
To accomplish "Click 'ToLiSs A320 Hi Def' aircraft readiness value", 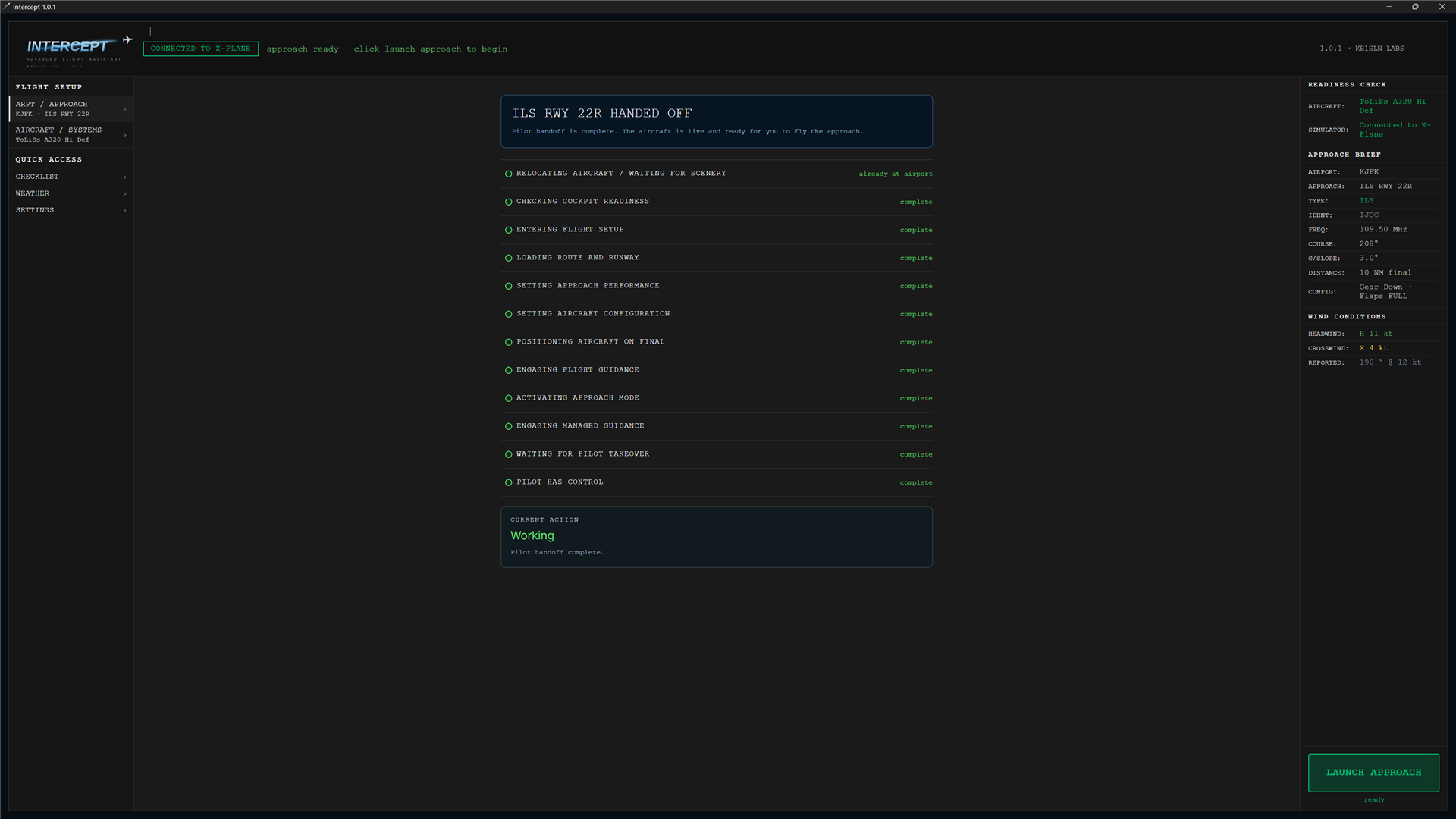I will tap(1392, 106).
